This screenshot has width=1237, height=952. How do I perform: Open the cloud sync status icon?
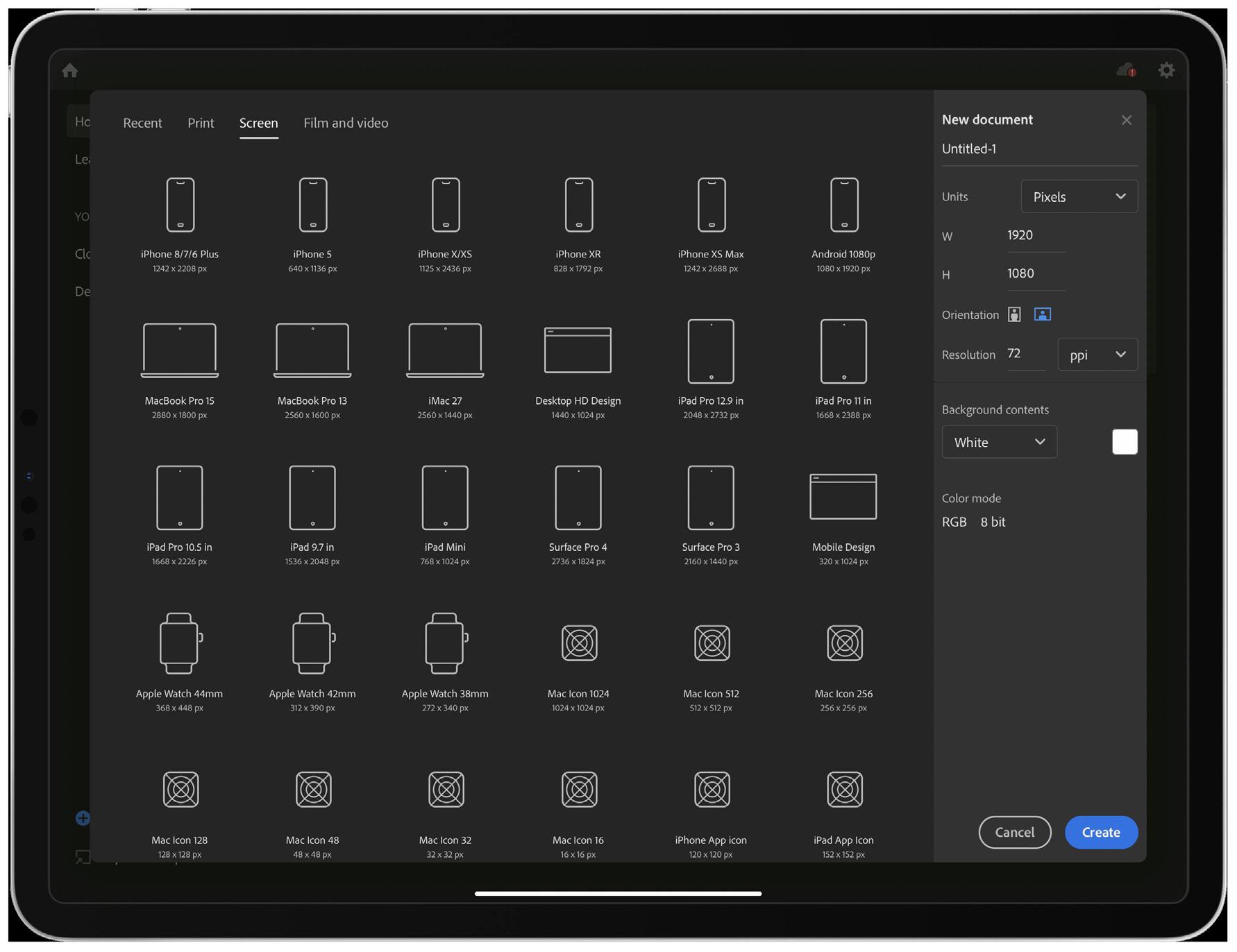point(1126,70)
